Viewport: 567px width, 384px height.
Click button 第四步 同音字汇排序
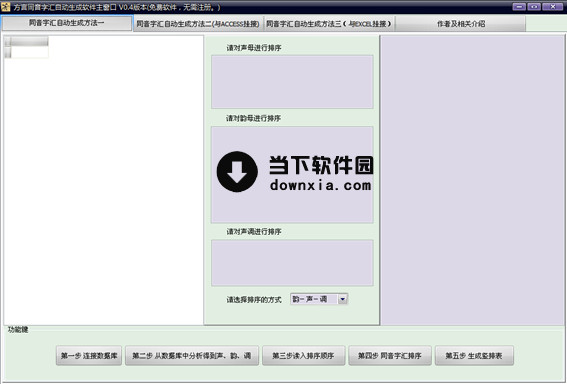click(390, 355)
